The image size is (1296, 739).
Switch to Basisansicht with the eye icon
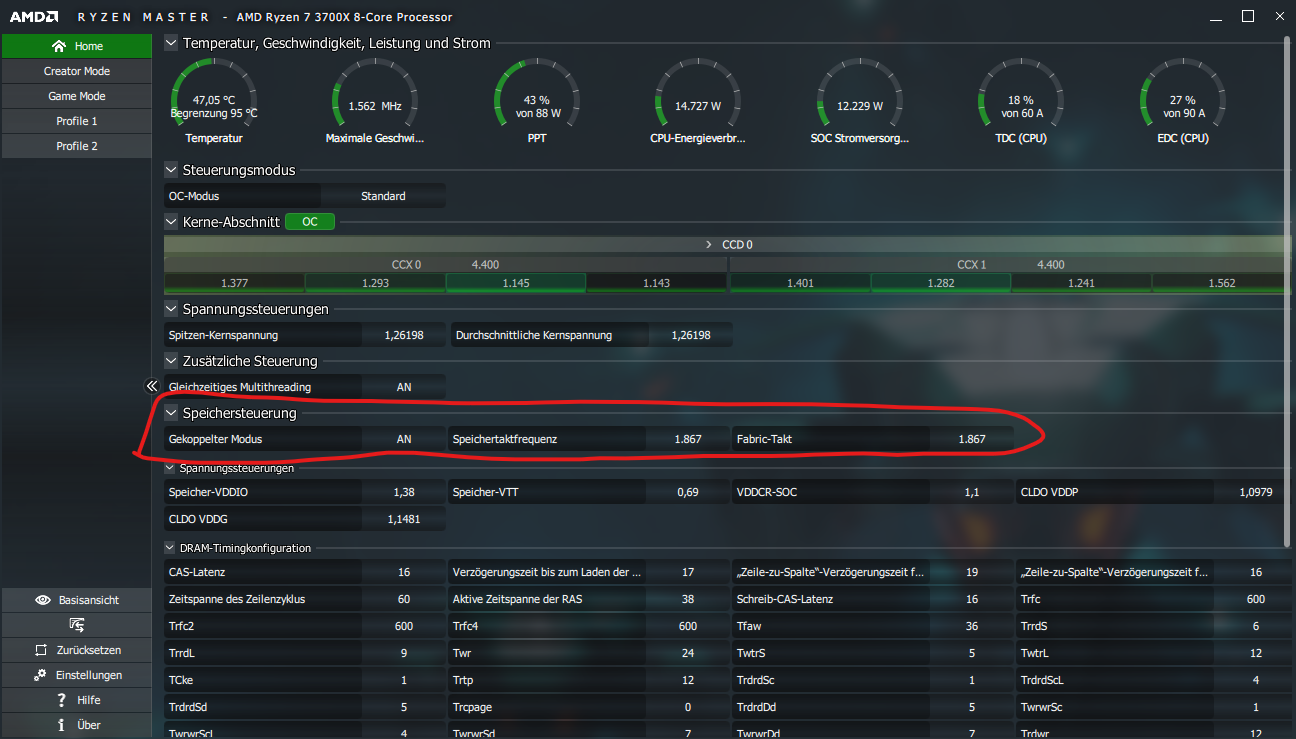77,600
